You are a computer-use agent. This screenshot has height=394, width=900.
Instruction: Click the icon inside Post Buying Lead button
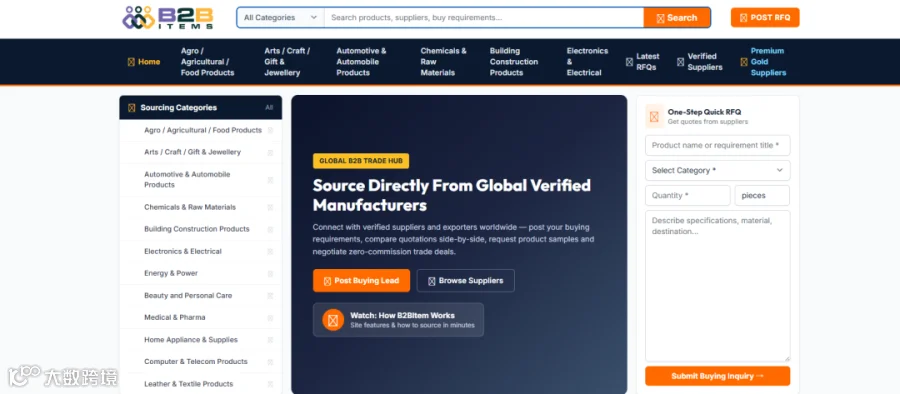pyautogui.click(x=328, y=281)
